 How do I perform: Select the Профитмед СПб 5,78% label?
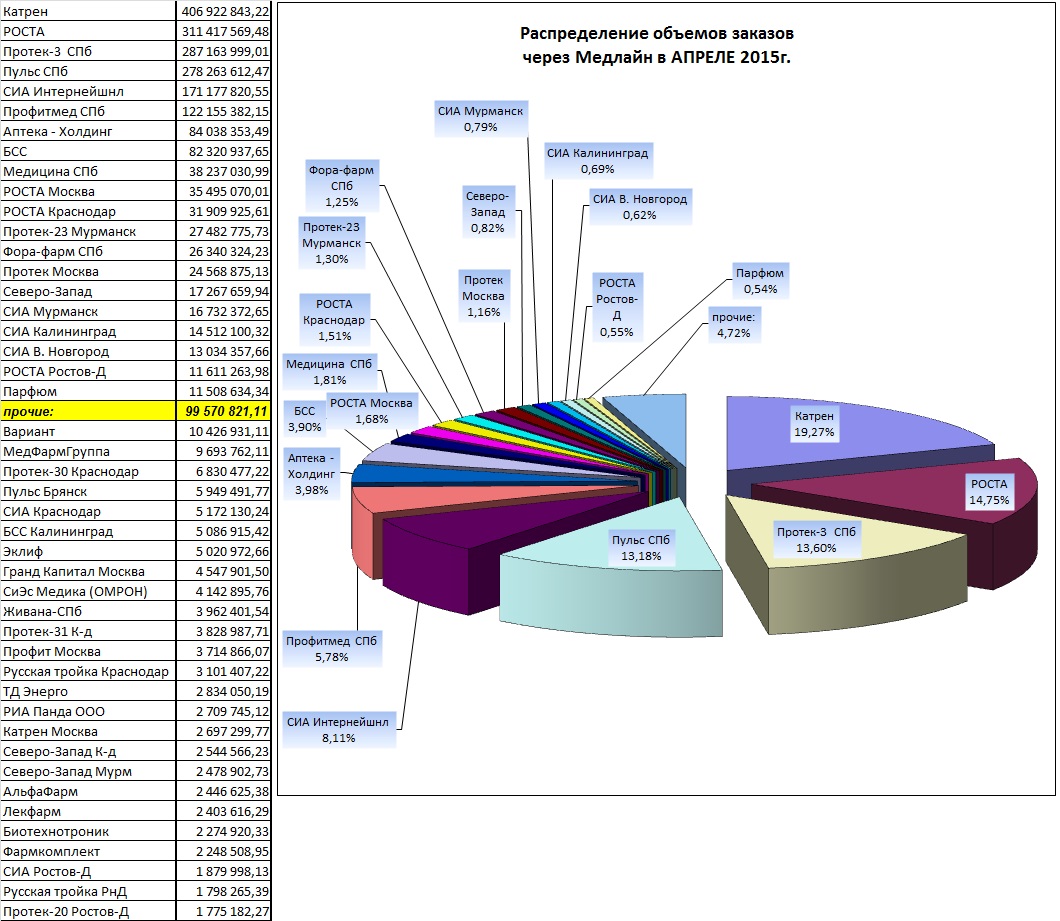pos(331,648)
